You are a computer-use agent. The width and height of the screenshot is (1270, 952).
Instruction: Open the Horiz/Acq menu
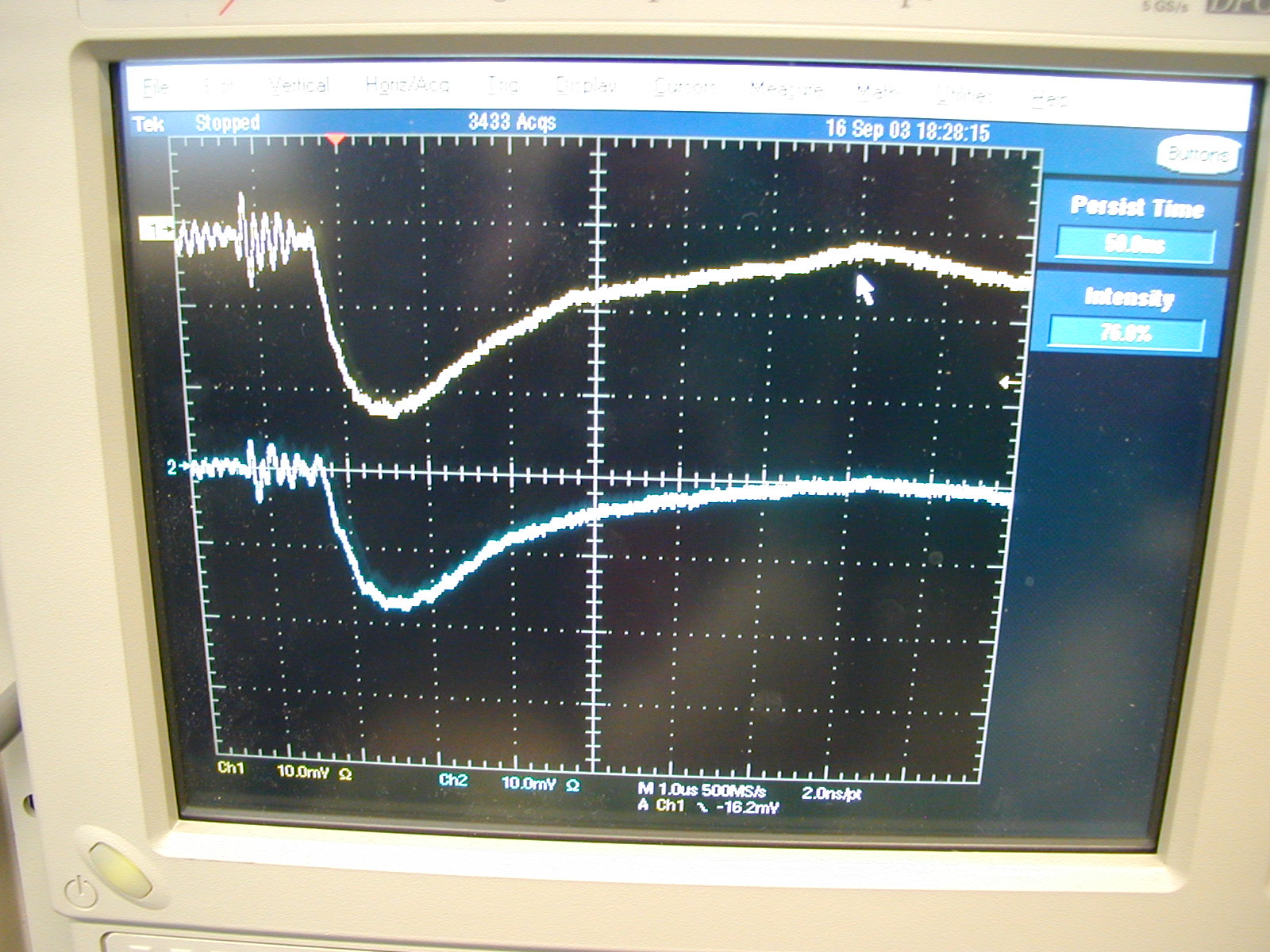[x=407, y=84]
